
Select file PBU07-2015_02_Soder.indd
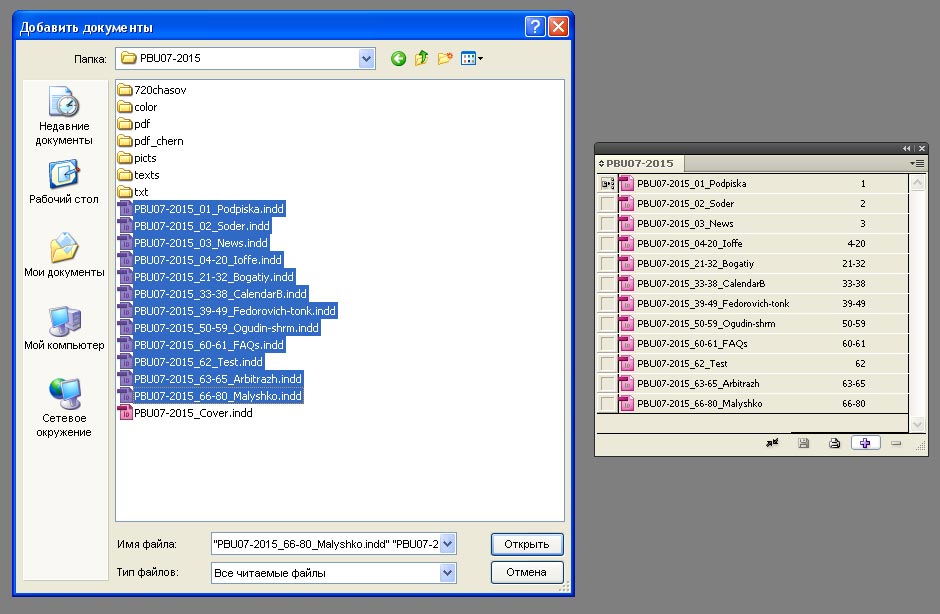coord(194,225)
